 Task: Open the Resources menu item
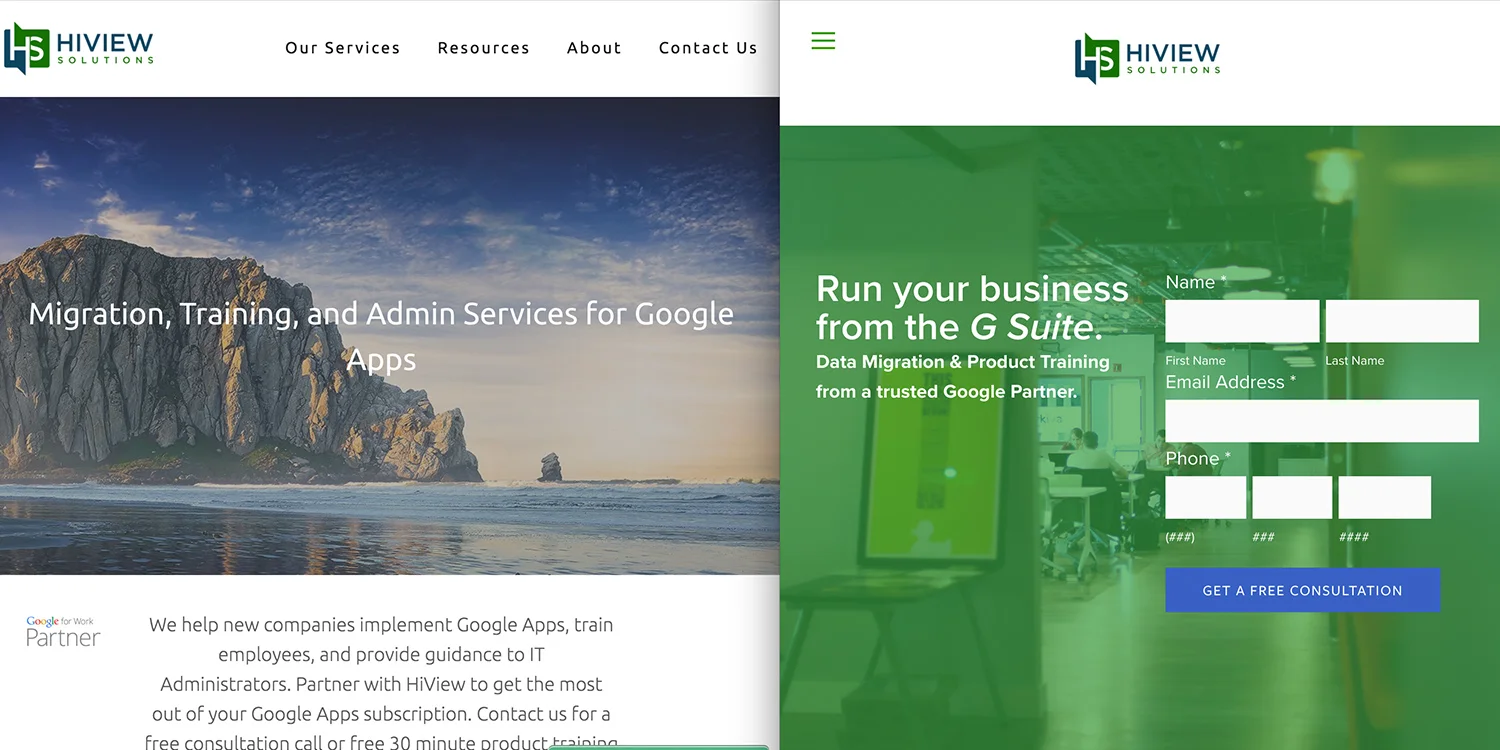(x=484, y=48)
